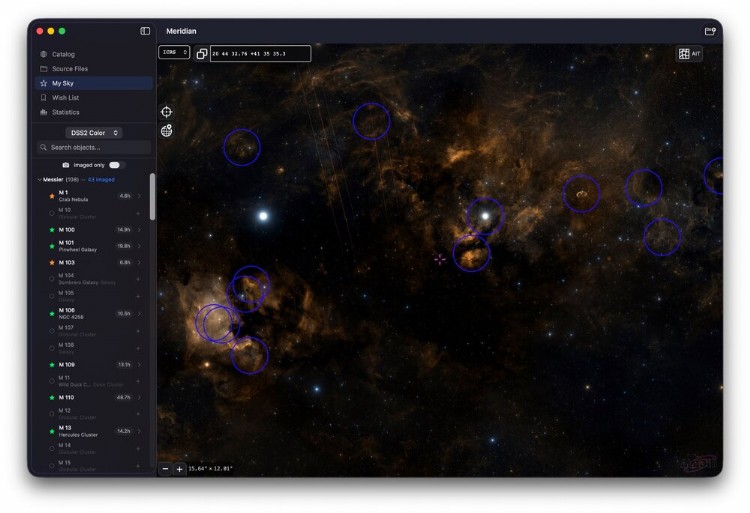750x513 pixels.
Task: Click the crosshair target recenter icon
Action: coord(166,112)
